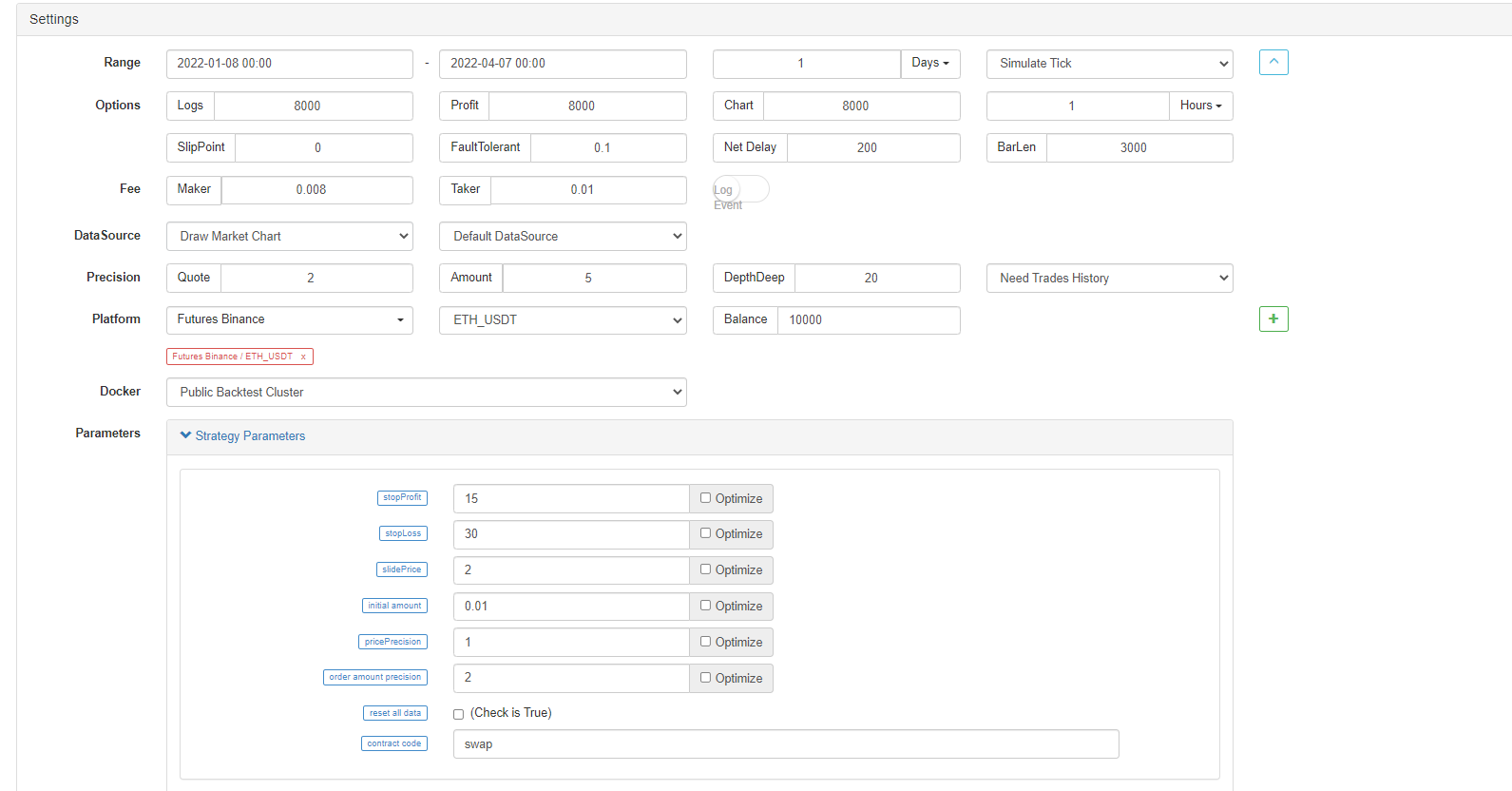Image resolution: width=1512 pixels, height=791 pixels.
Task: Collapse settings with the up-chevron button
Action: pos(1273,63)
